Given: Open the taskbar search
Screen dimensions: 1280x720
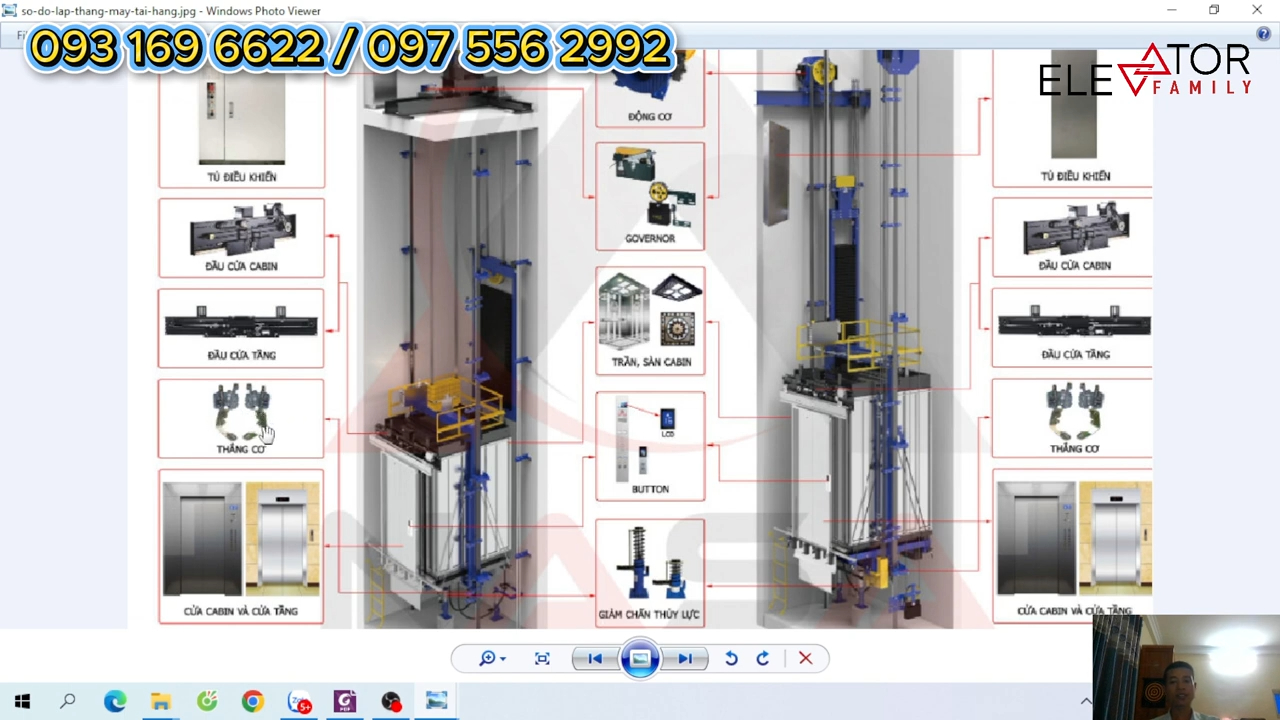Looking at the screenshot, I should click(68, 701).
